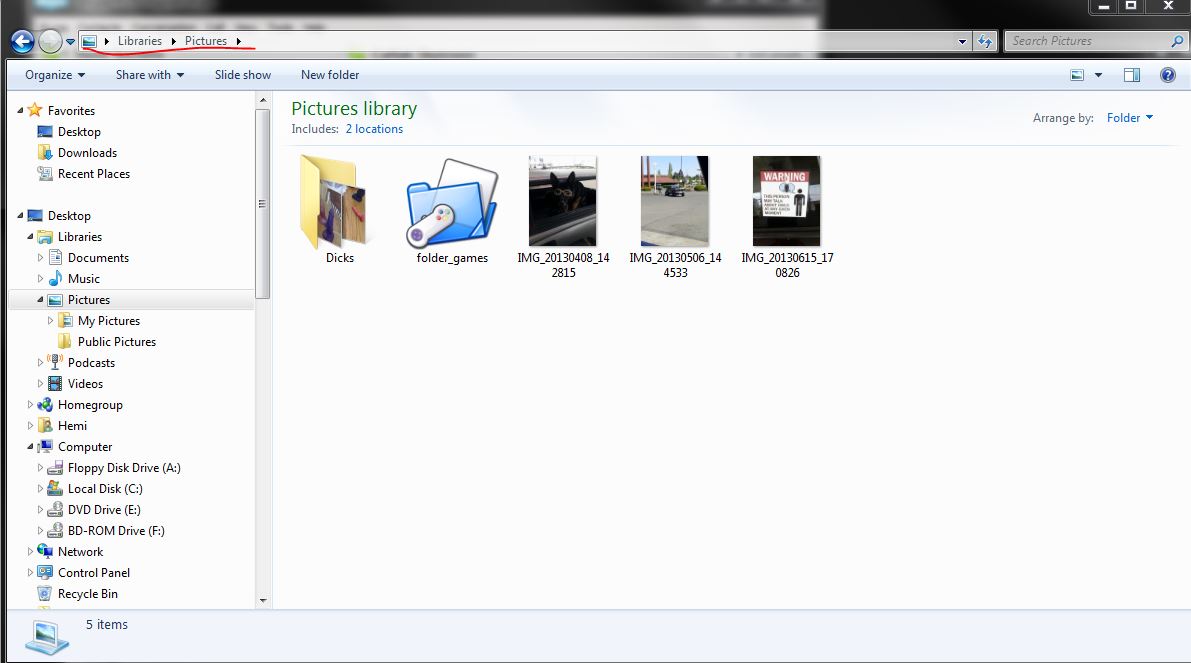
Task: Select the Documents library icon
Action: pyautogui.click(x=55, y=257)
